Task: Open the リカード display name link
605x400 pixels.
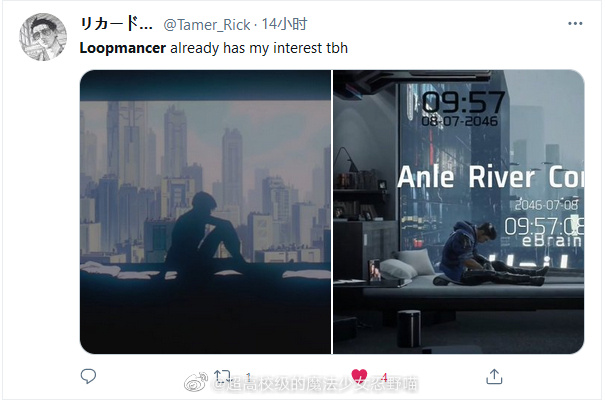Action: [x=116, y=24]
